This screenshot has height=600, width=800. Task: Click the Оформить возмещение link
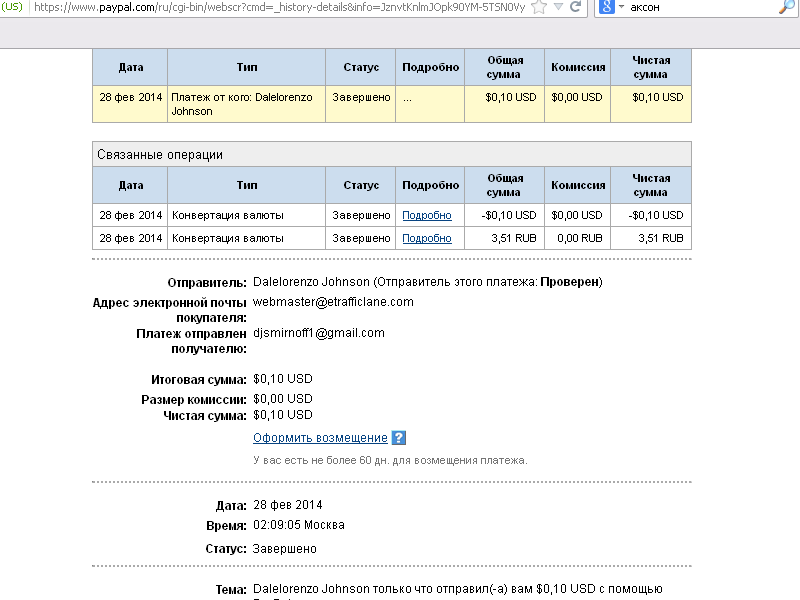tap(320, 438)
